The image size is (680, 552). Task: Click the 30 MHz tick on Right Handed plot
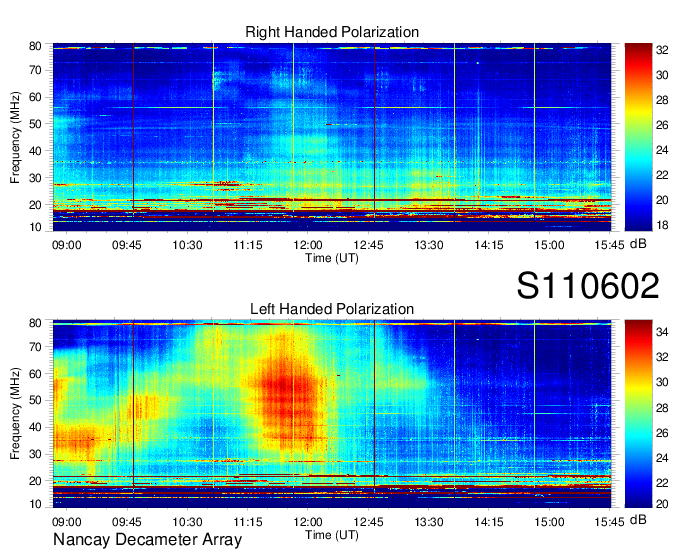click(35, 178)
